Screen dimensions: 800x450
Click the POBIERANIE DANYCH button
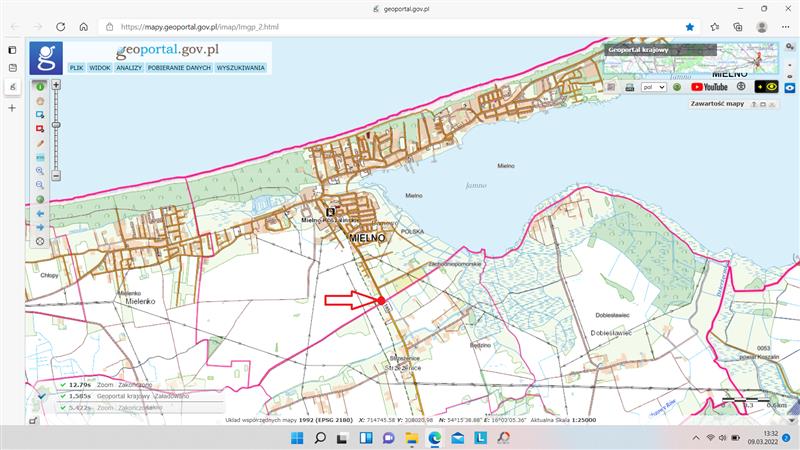pos(180,68)
